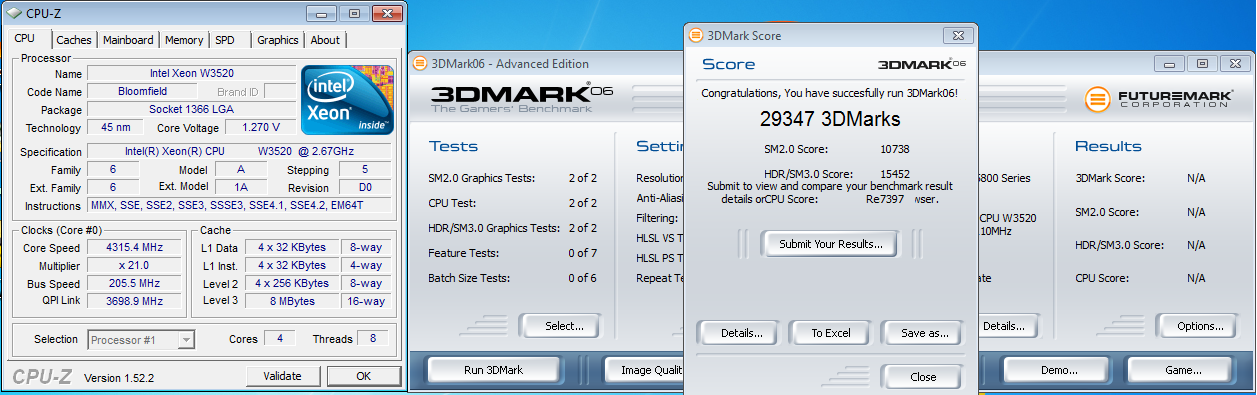Switch to the Caches tab
The width and height of the screenshot is (1257, 395).
pyautogui.click(x=74, y=40)
